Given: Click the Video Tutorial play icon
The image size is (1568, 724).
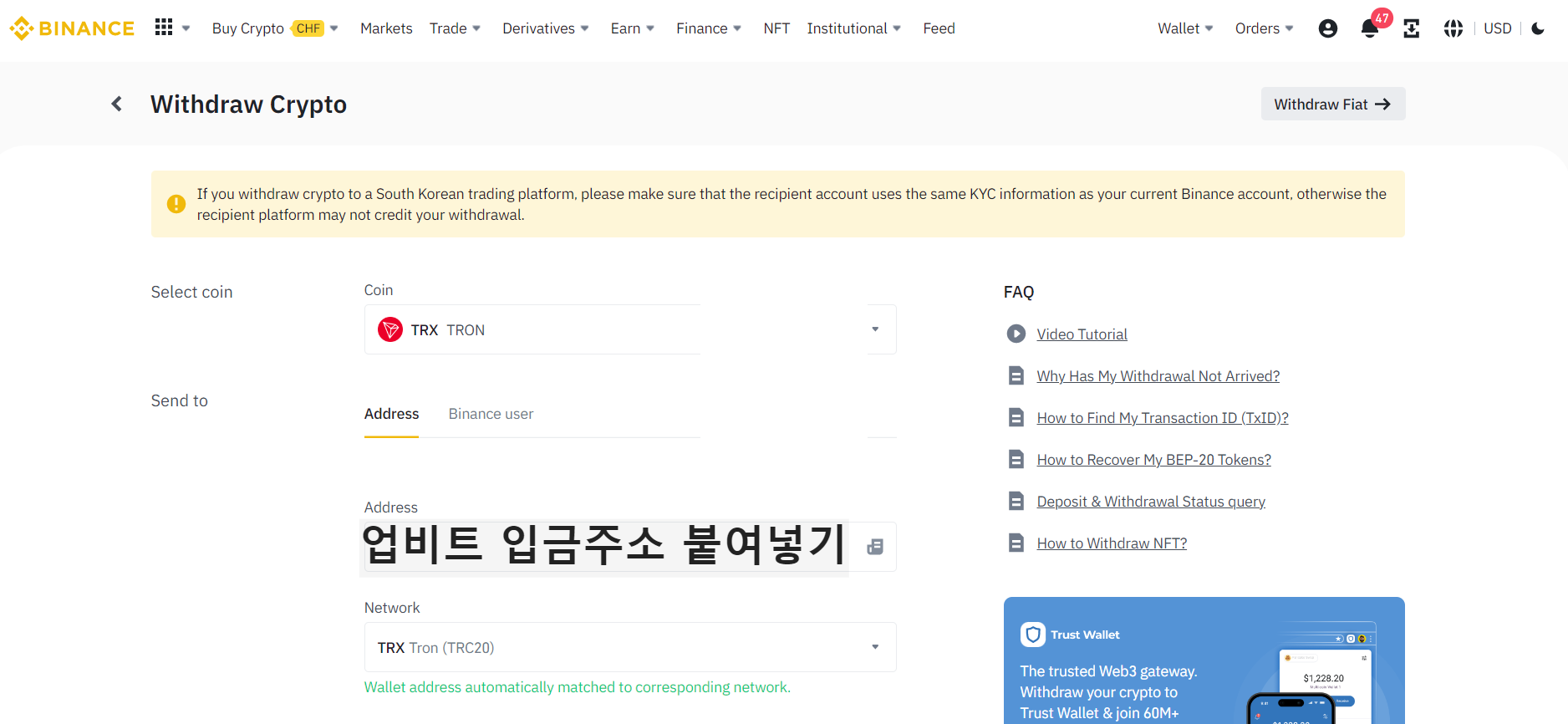Looking at the screenshot, I should [1016, 334].
